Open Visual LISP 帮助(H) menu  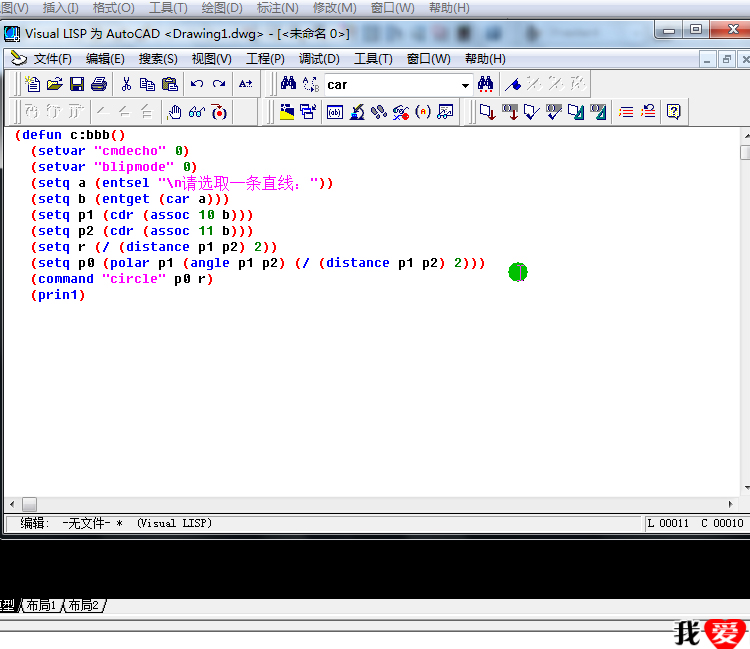(485, 59)
